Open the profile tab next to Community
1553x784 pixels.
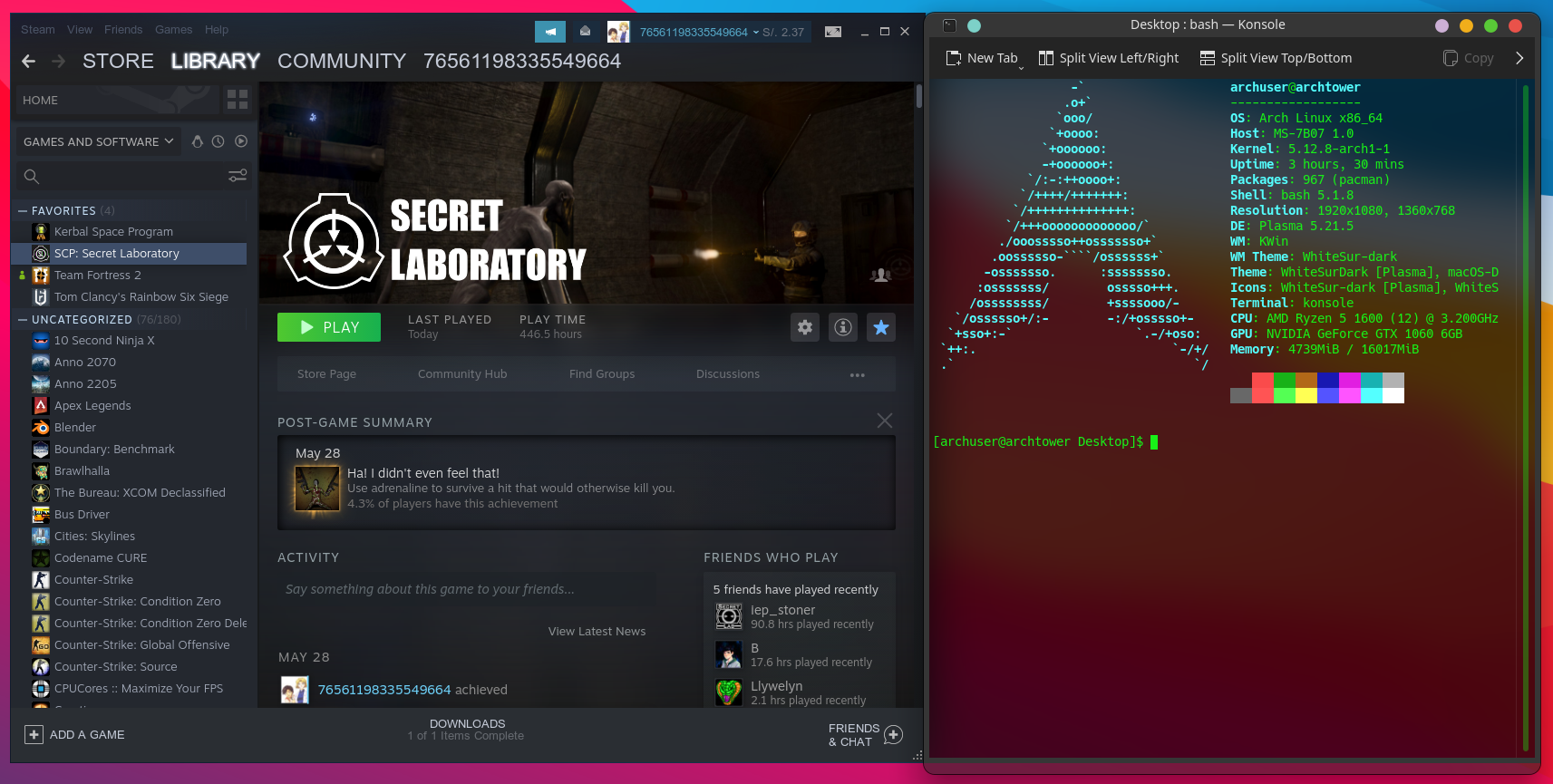coord(522,61)
